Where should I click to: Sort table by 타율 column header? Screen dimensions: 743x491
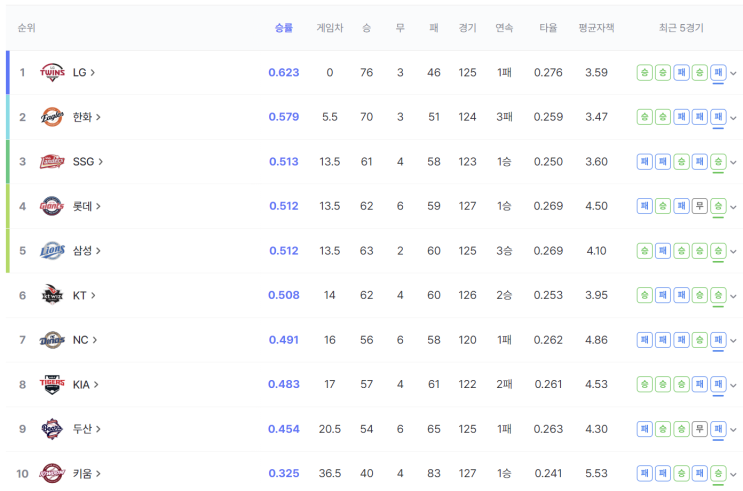pyautogui.click(x=548, y=28)
